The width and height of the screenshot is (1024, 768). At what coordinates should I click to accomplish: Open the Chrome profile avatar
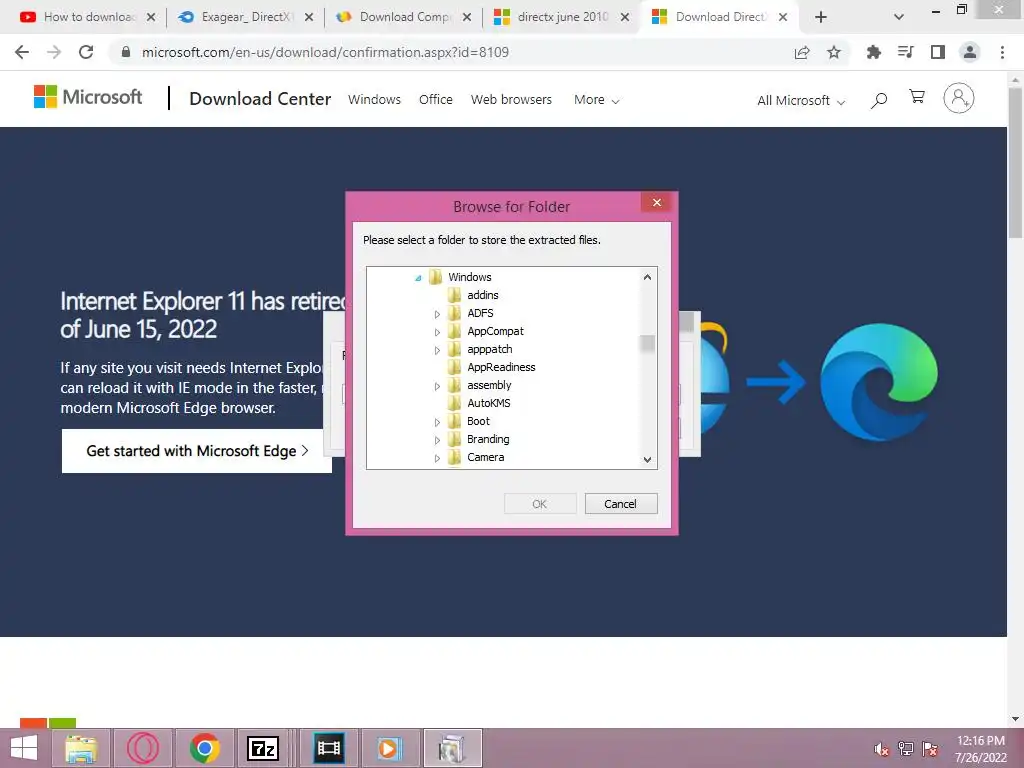[970, 52]
